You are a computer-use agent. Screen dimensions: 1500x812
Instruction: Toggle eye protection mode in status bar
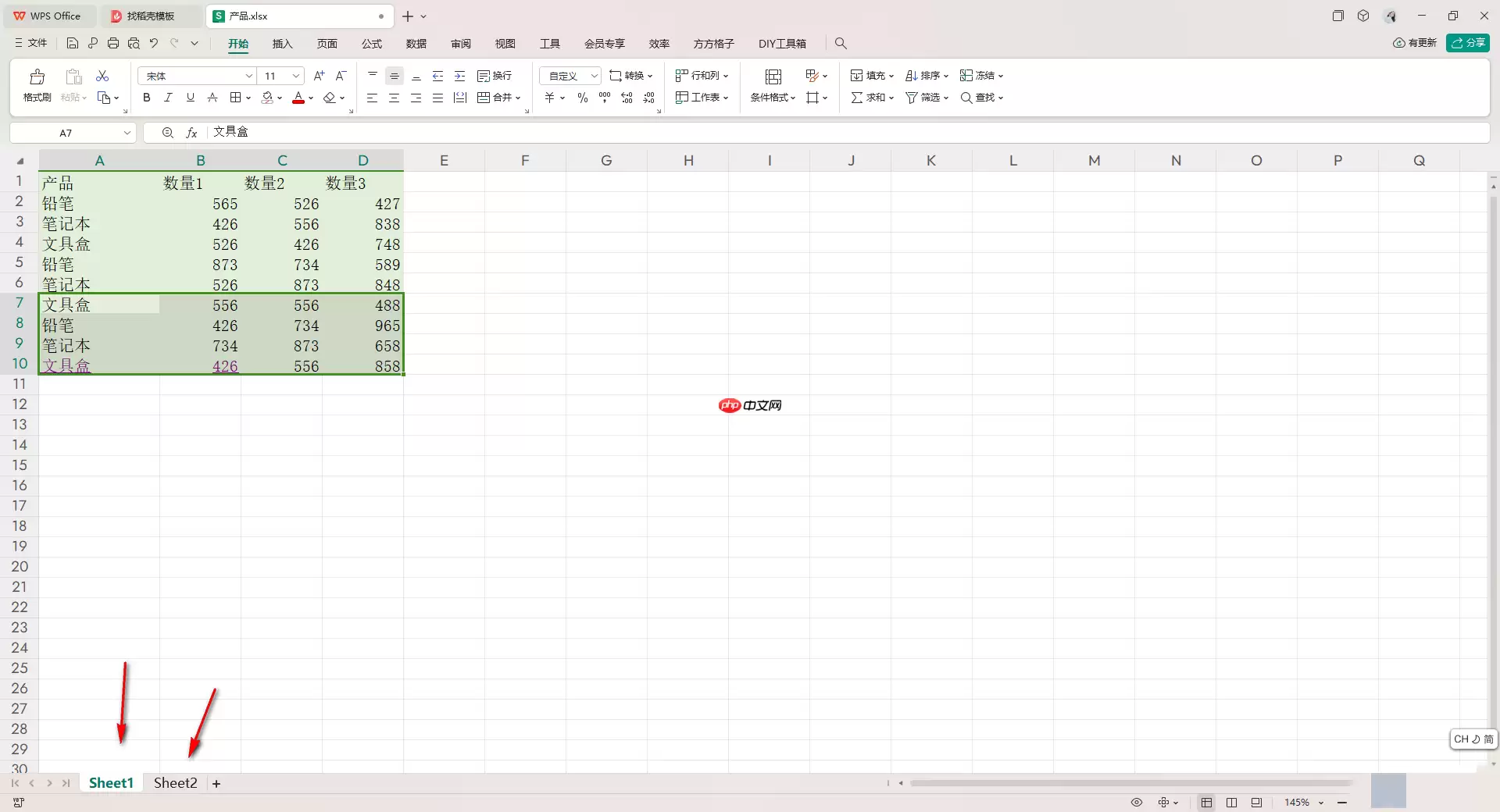[1137, 803]
